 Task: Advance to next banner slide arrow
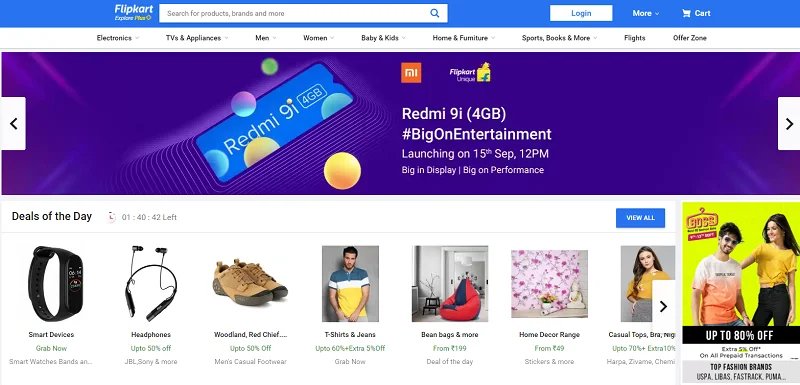coord(789,123)
